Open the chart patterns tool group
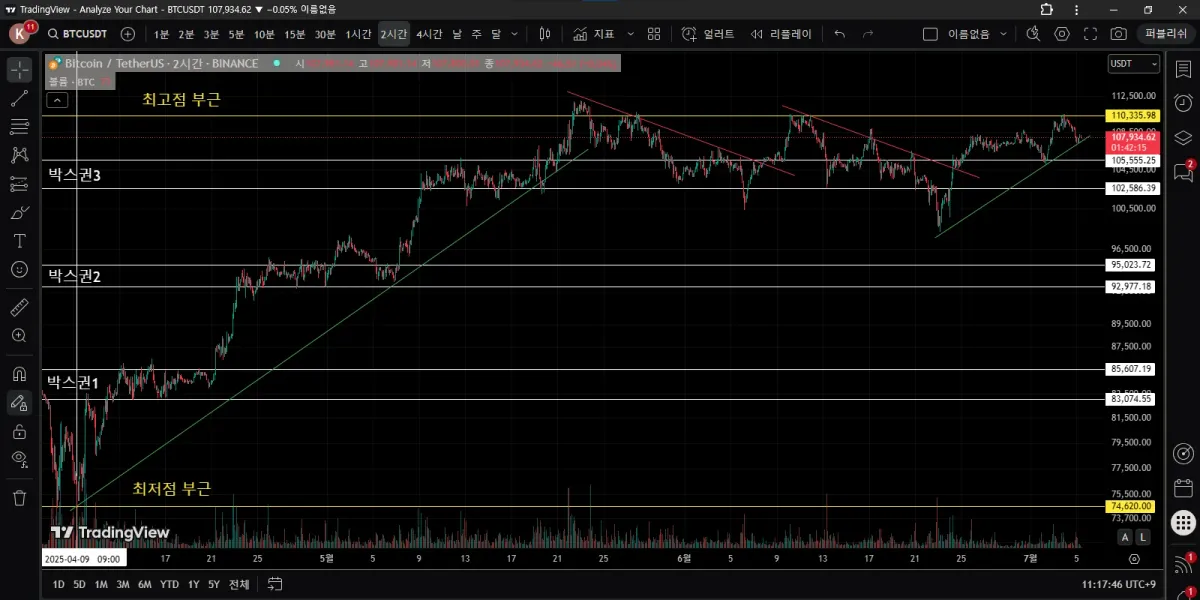The image size is (1200, 600). coord(19,155)
